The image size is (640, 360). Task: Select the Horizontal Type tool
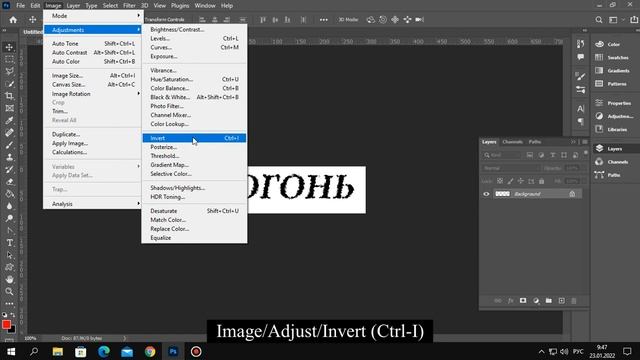click(x=9, y=243)
